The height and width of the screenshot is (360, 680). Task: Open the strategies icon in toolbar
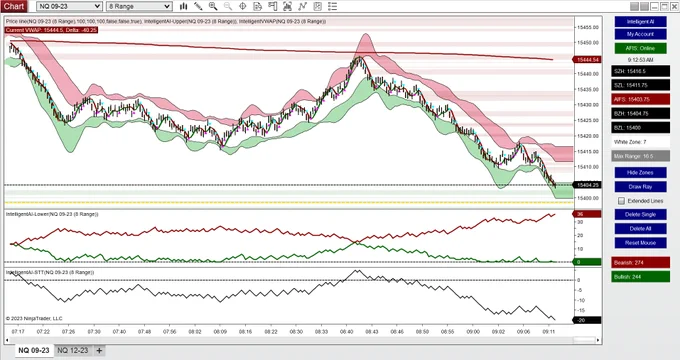click(317, 6)
